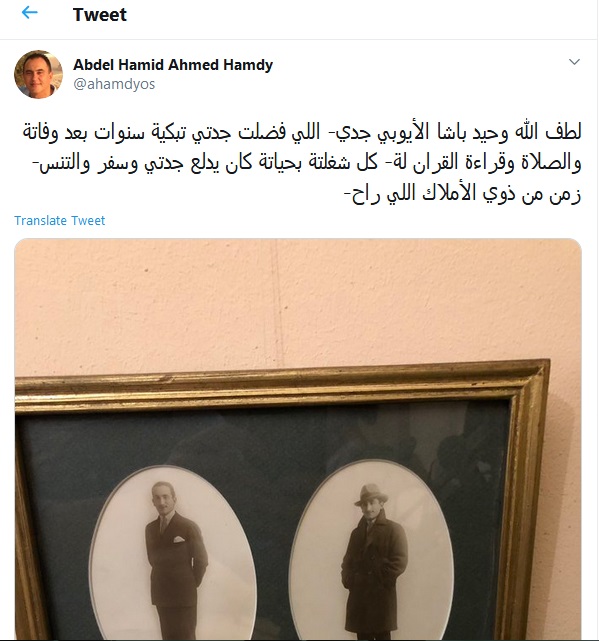Image resolution: width=613 pixels, height=641 pixels.
Task: Select the first line of Arabic tweet text
Action: point(302,133)
